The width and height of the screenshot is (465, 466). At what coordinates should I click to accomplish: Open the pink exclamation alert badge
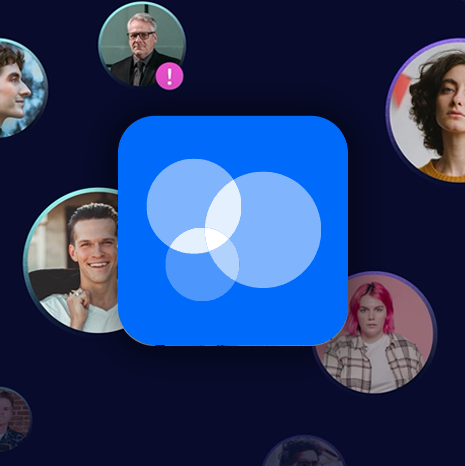169,76
